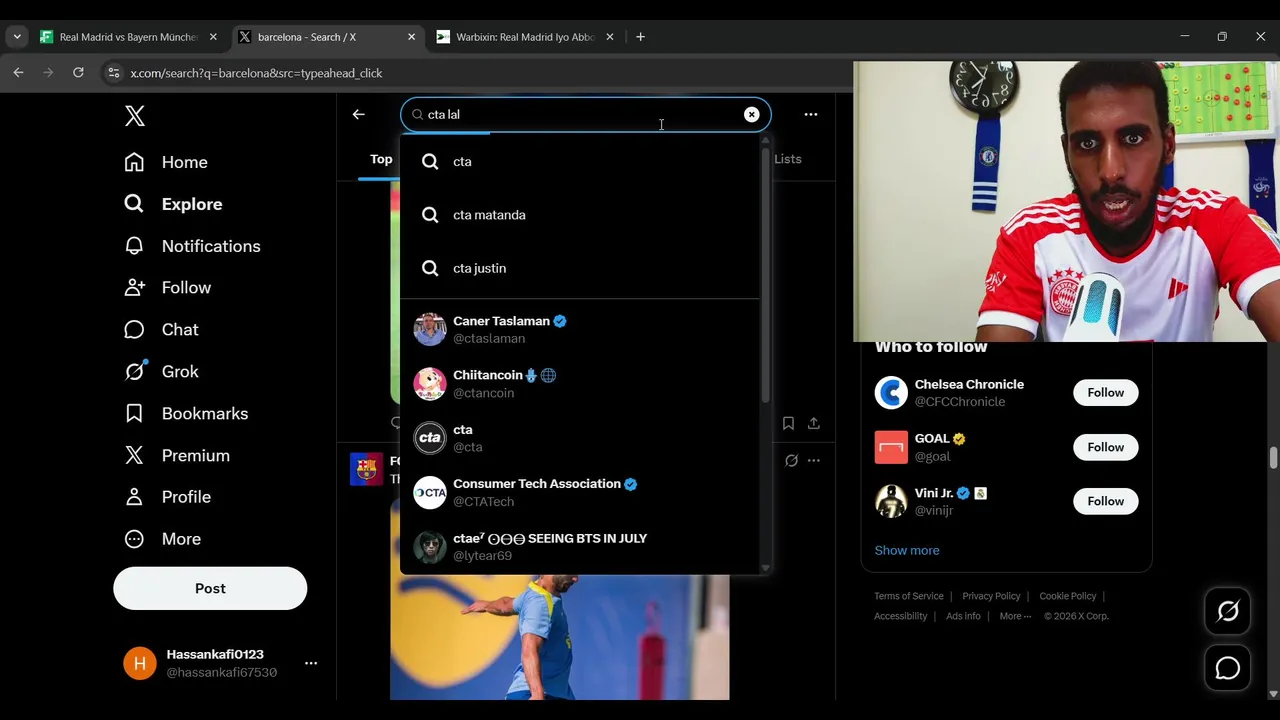Open the browser tab search dropdown
This screenshot has height=720, width=1280.
(17, 37)
